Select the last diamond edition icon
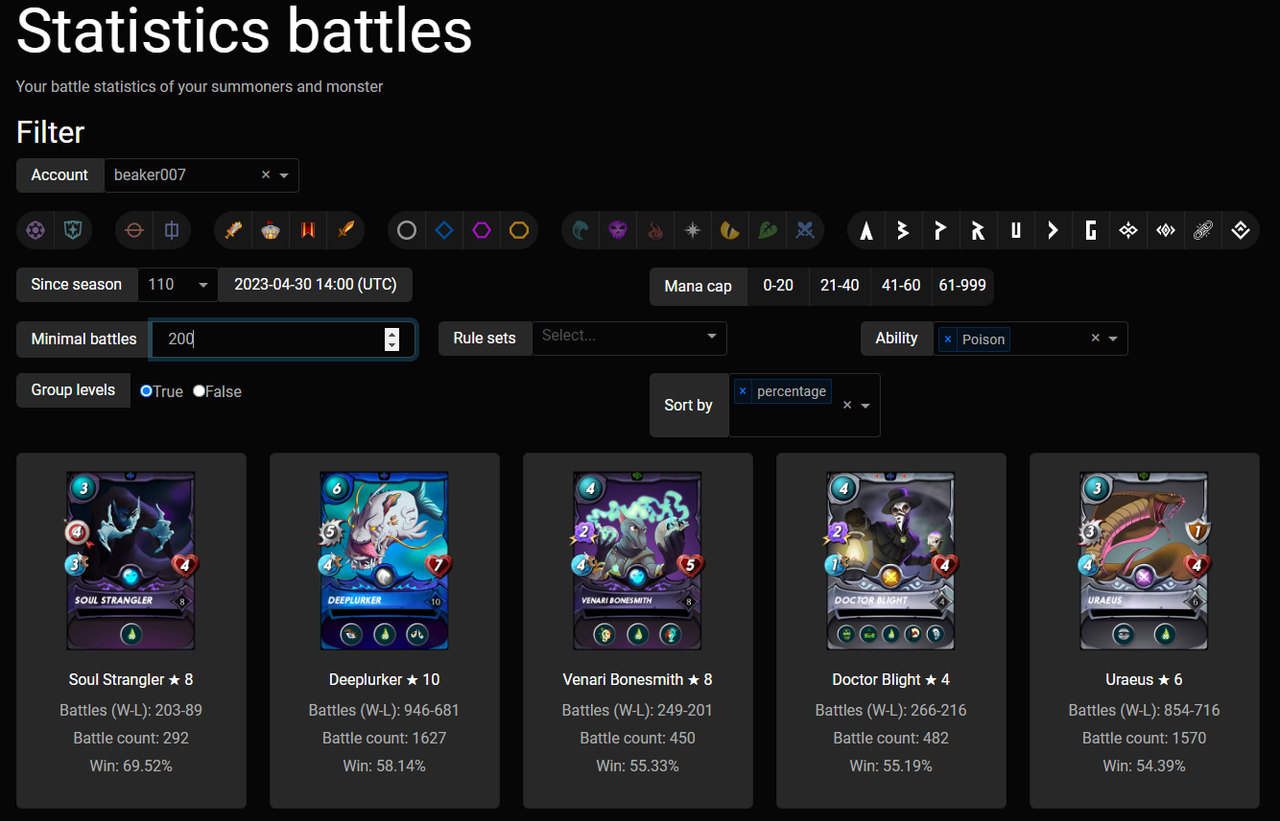1280x821 pixels. coord(1241,231)
